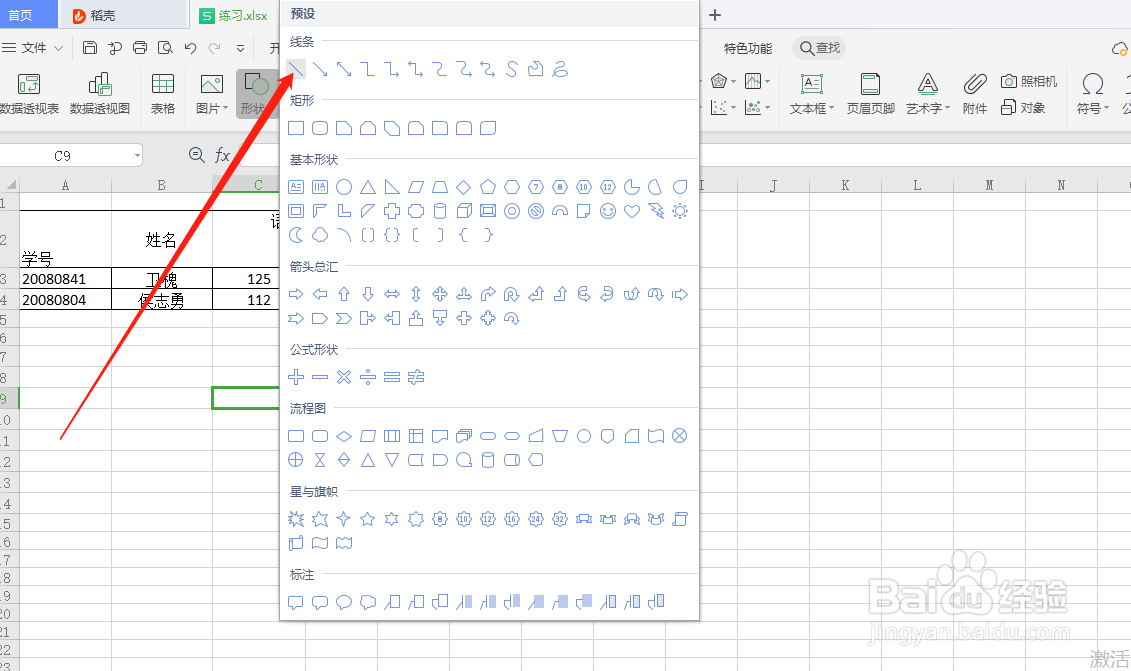Insert a 数据透视表 pivot table

29,94
